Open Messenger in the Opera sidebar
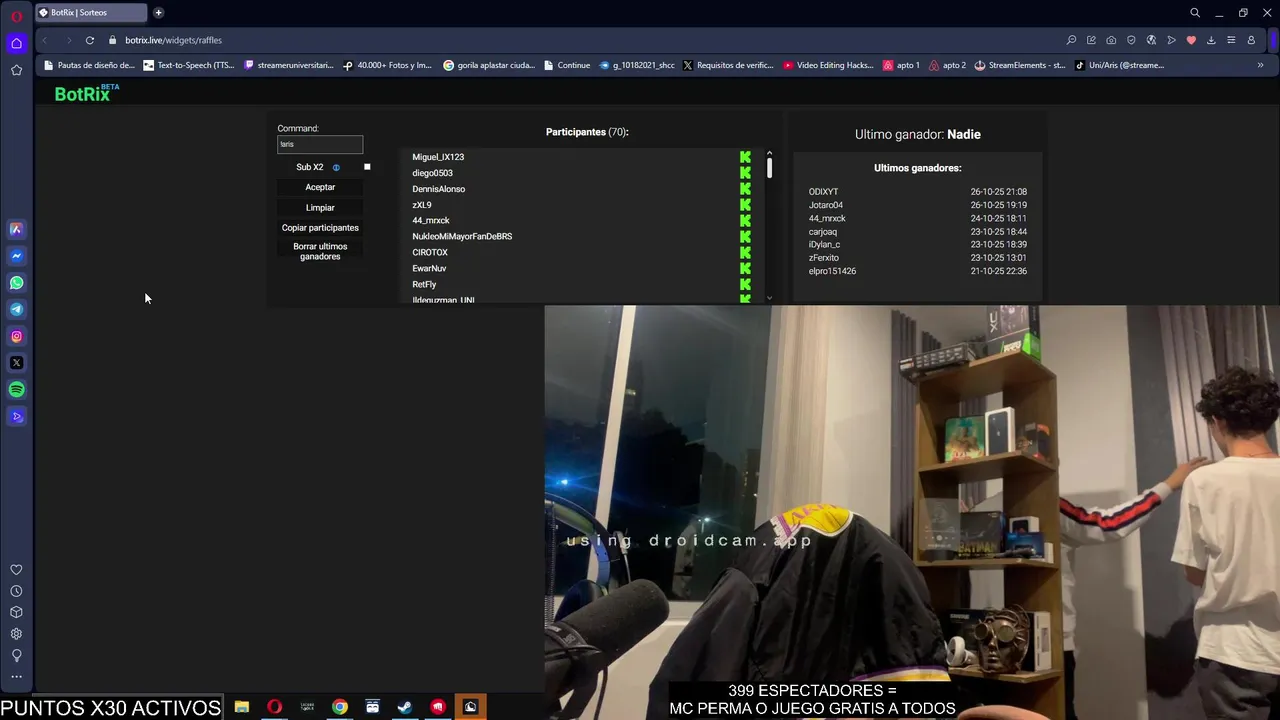This screenshot has width=1280, height=720. (x=16, y=256)
